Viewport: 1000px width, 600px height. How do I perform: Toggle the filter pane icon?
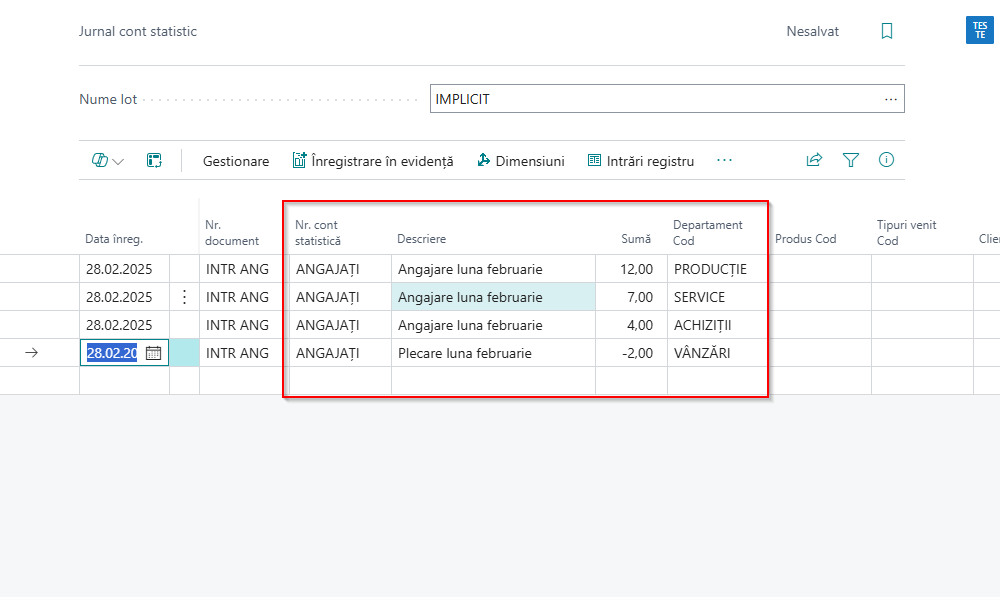coord(851,160)
